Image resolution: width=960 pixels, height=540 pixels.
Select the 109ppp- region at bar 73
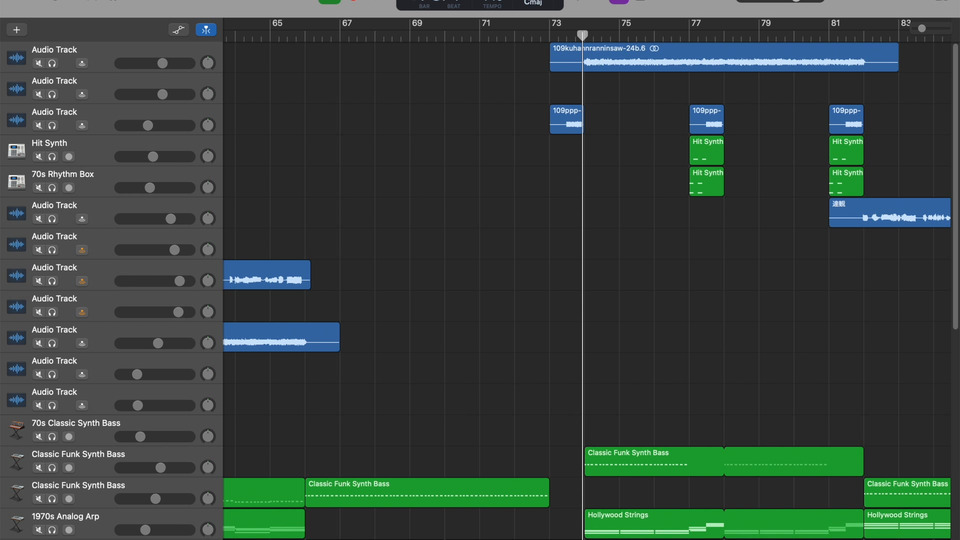click(566, 119)
